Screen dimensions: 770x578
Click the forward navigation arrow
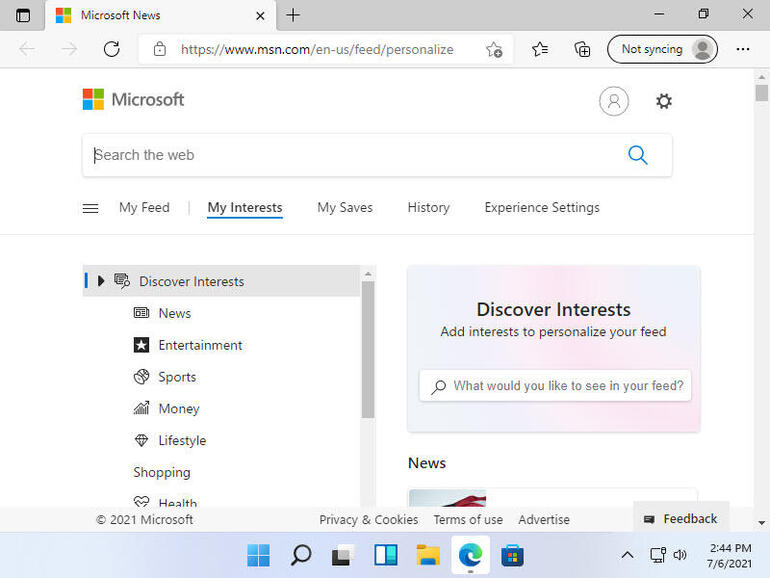(69, 49)
